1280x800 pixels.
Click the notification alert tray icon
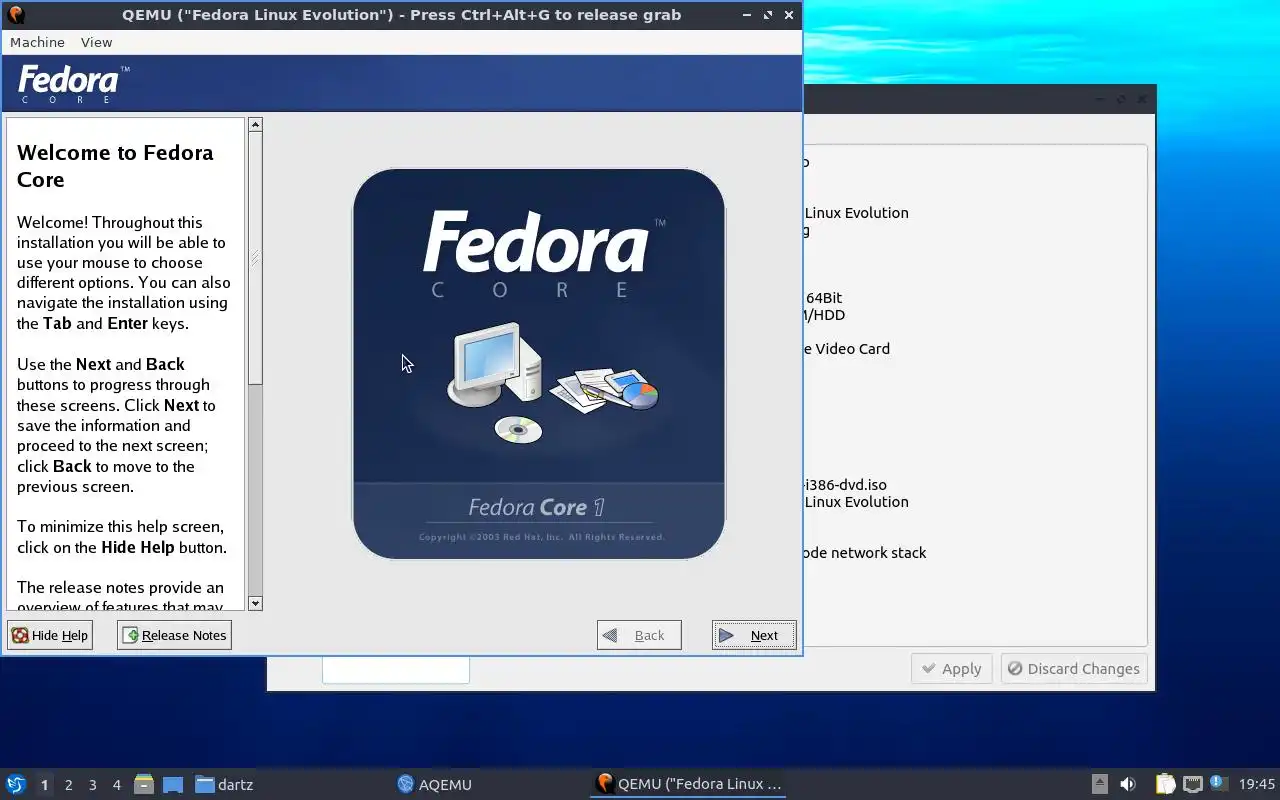[1218, 783]
